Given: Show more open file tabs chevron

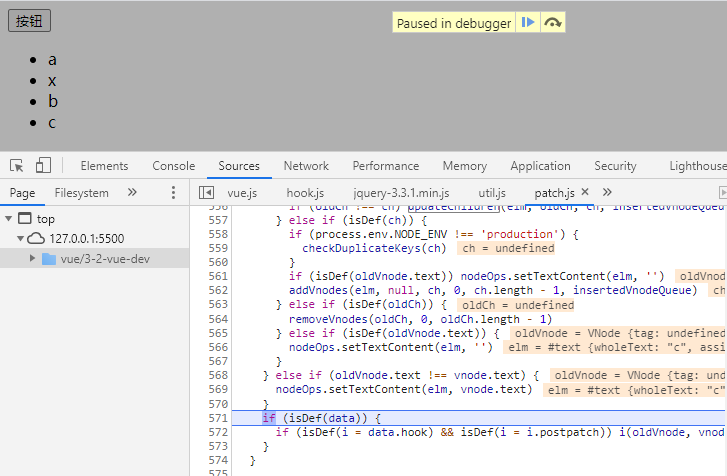Looking at the screenshot, I should pyautogui.click(x=607, y=192).
